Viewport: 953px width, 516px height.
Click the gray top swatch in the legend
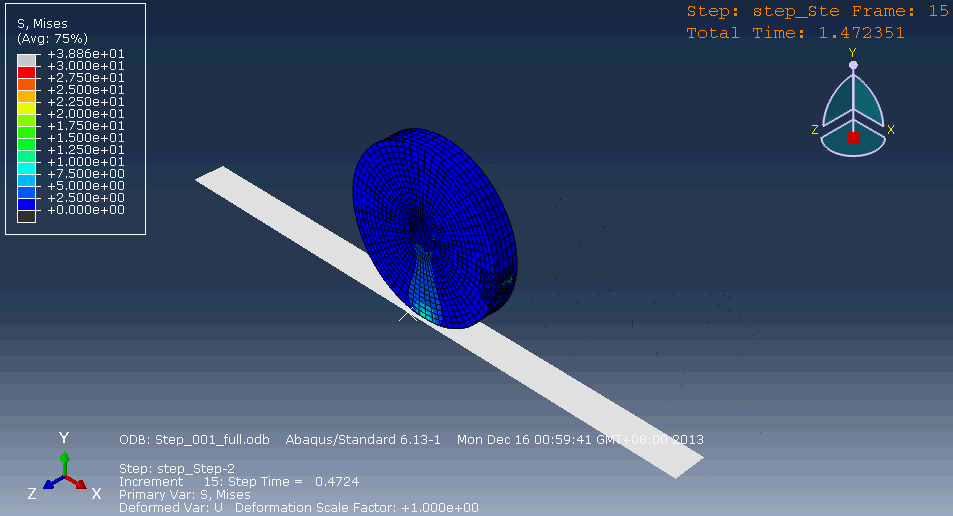click(x=26, y=60)
